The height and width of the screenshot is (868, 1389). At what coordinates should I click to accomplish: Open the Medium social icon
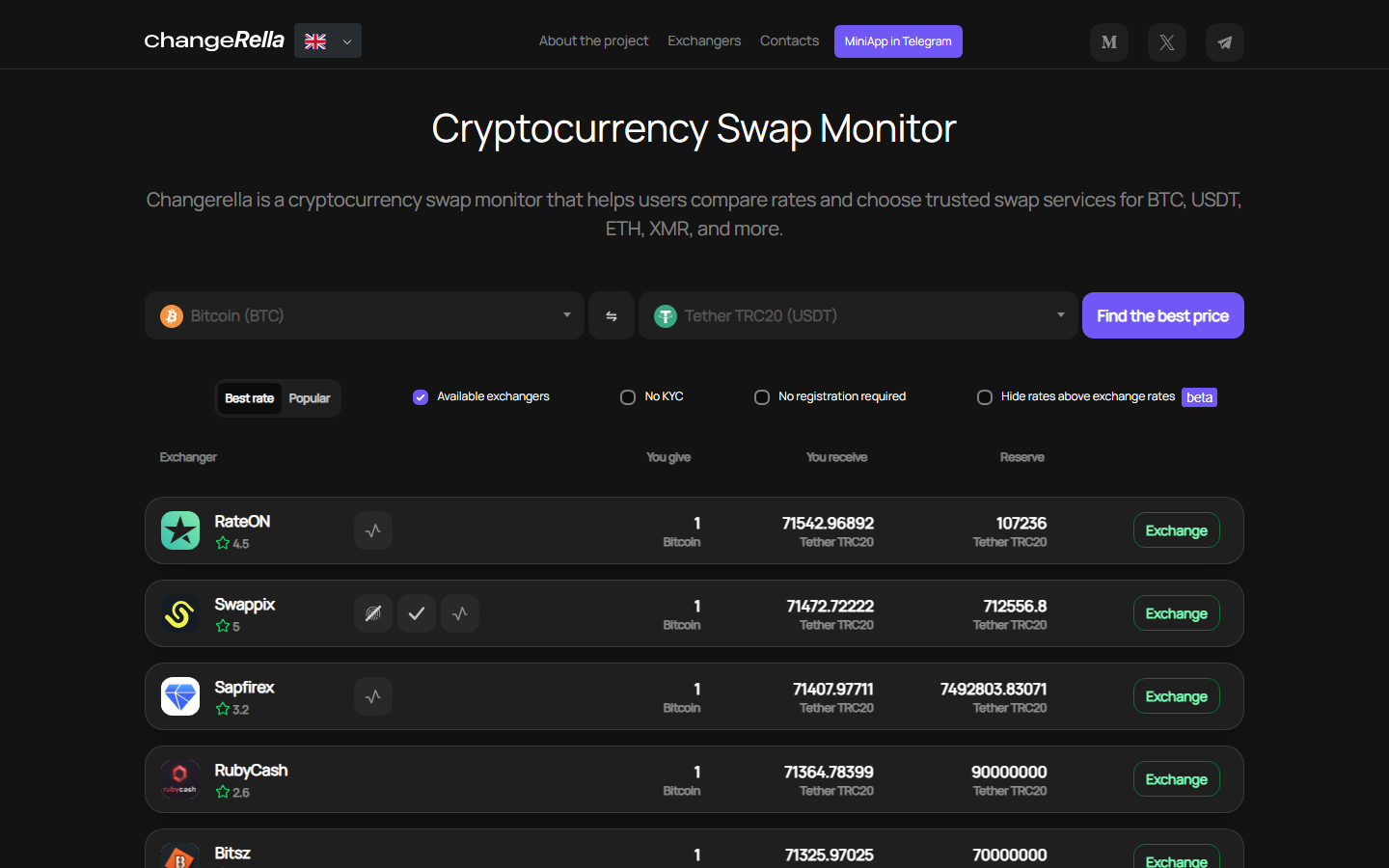[x=1109, y=42]
